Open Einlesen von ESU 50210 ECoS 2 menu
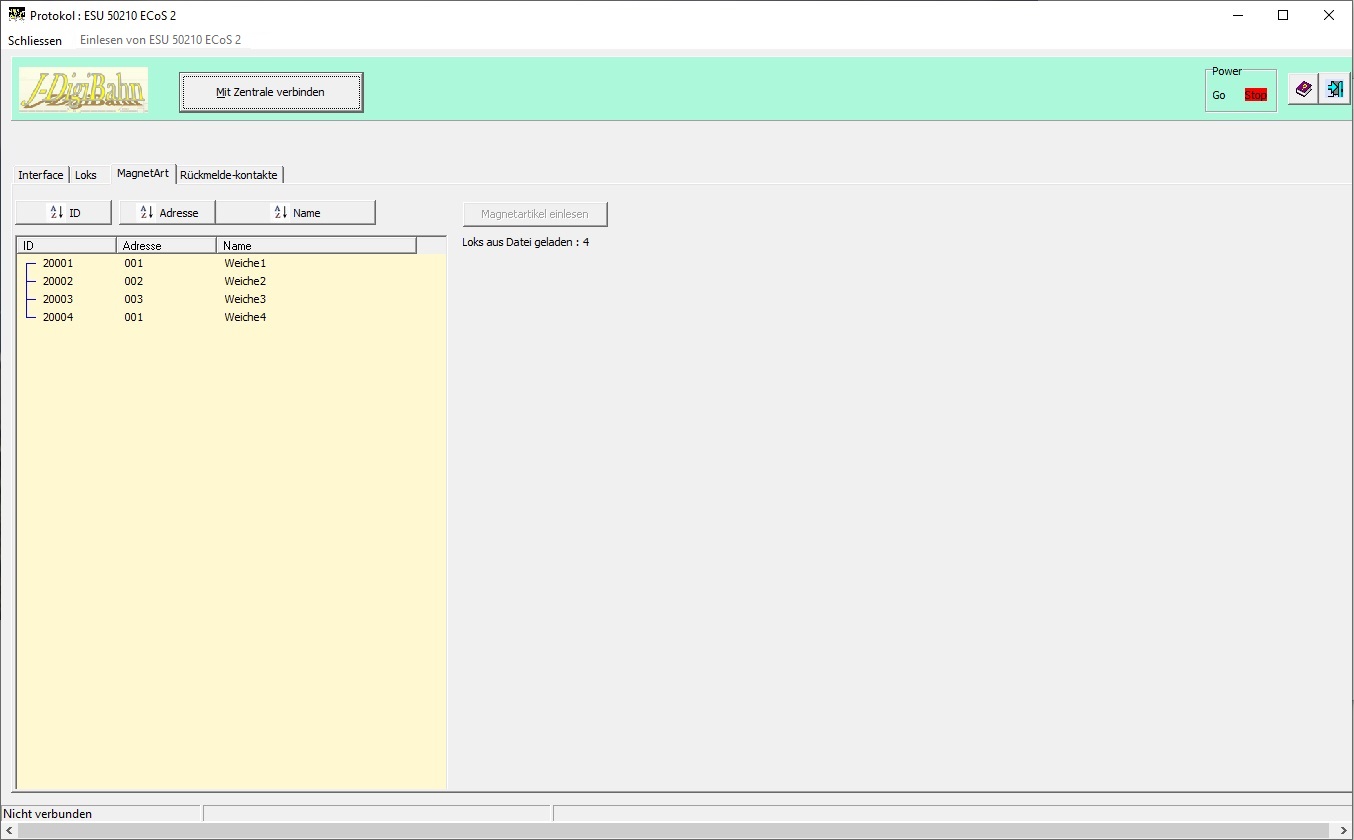Image resolution: width=1354 pixels, height=840 pixels. click(160, 40)
